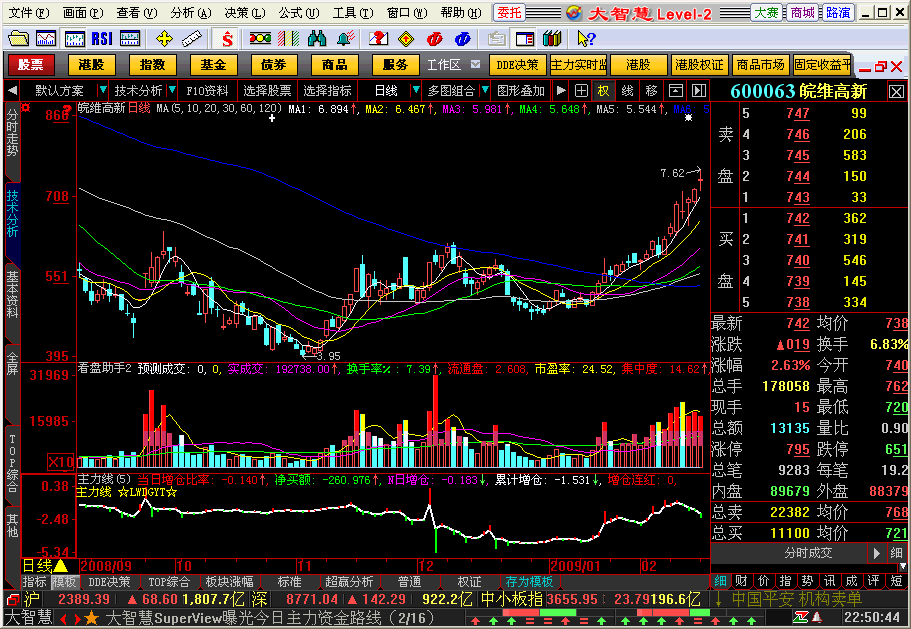
Task: Click the intraday line chart toolbar icon
Action: point(46,39)
